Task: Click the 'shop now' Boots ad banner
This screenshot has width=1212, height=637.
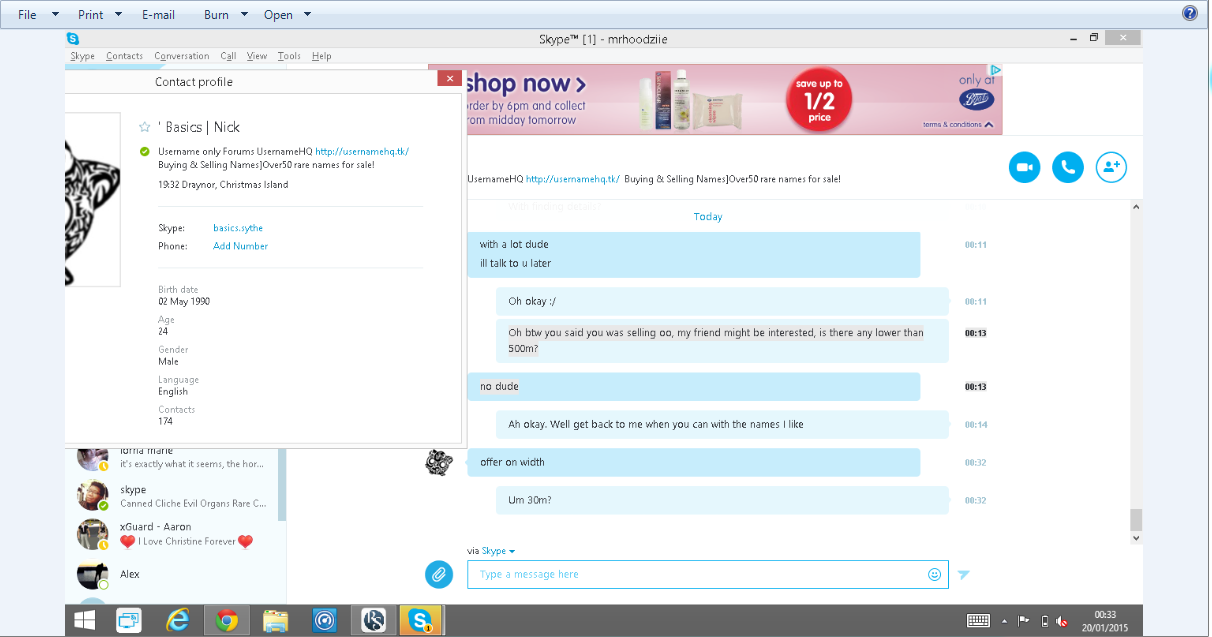Action: point(715,99)
